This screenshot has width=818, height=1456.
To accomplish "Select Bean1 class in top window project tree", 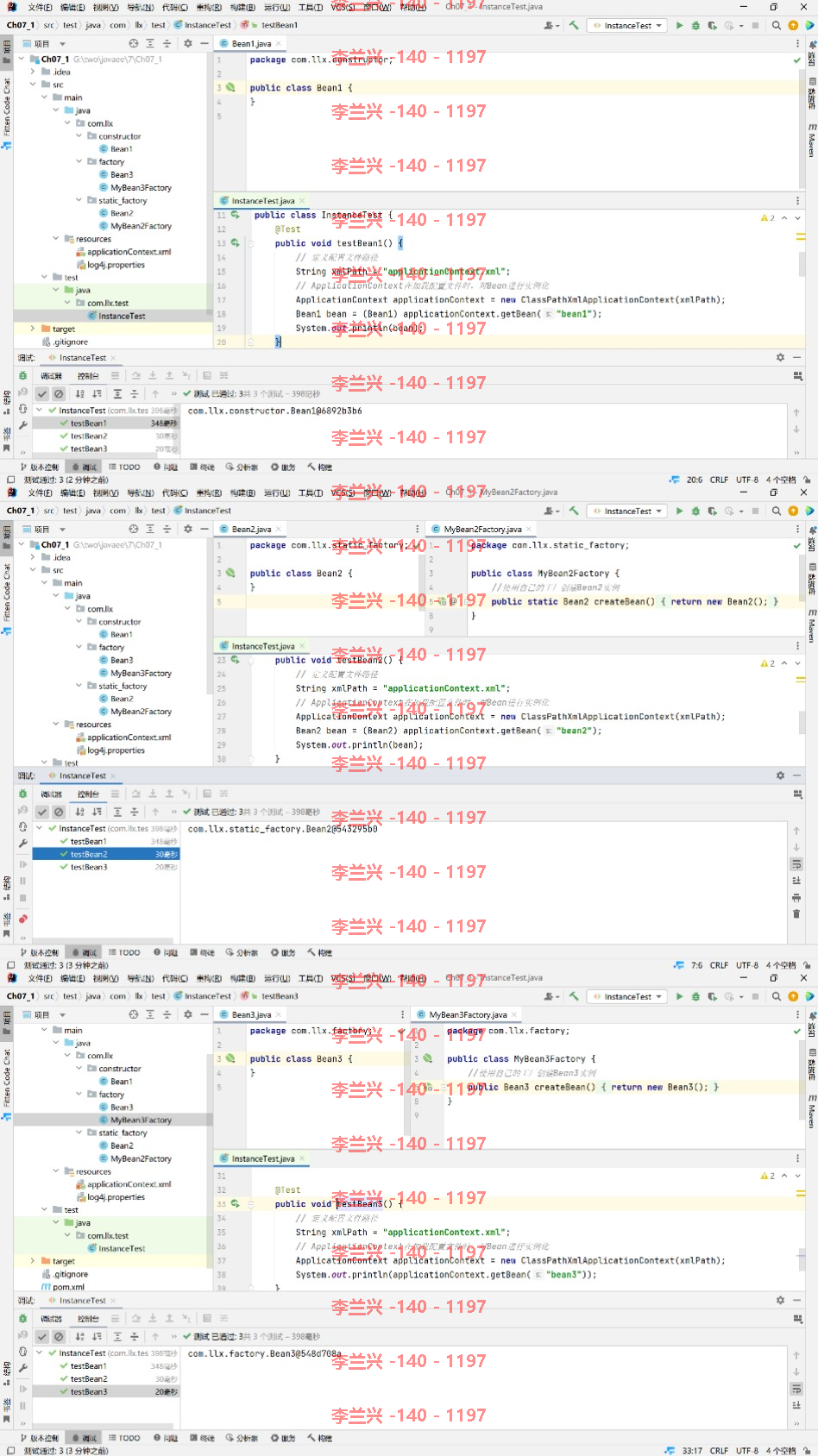I will tap(116, 149).
